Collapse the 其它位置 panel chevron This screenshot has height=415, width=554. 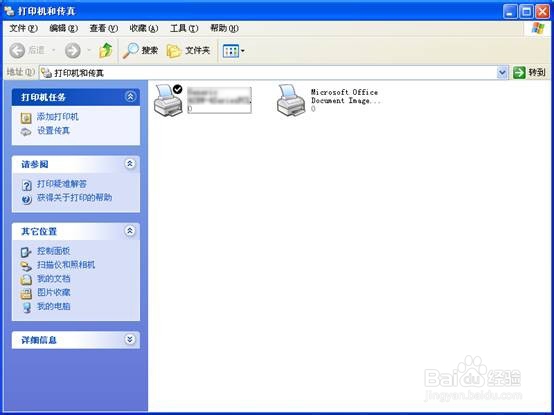click(x=130, y=231)
